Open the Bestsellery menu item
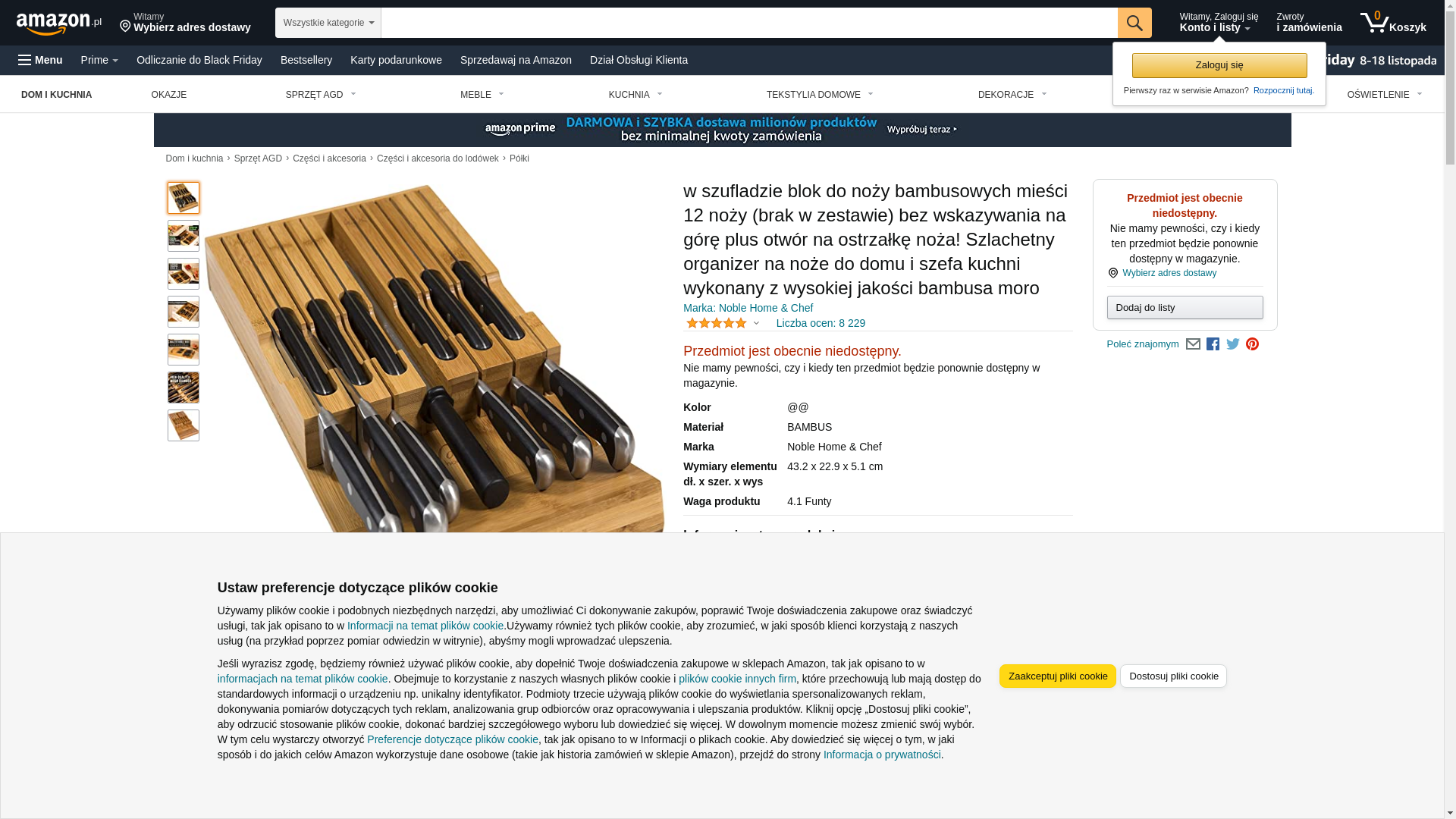Screen dimensions: 1456x819 tap(306, 60)
